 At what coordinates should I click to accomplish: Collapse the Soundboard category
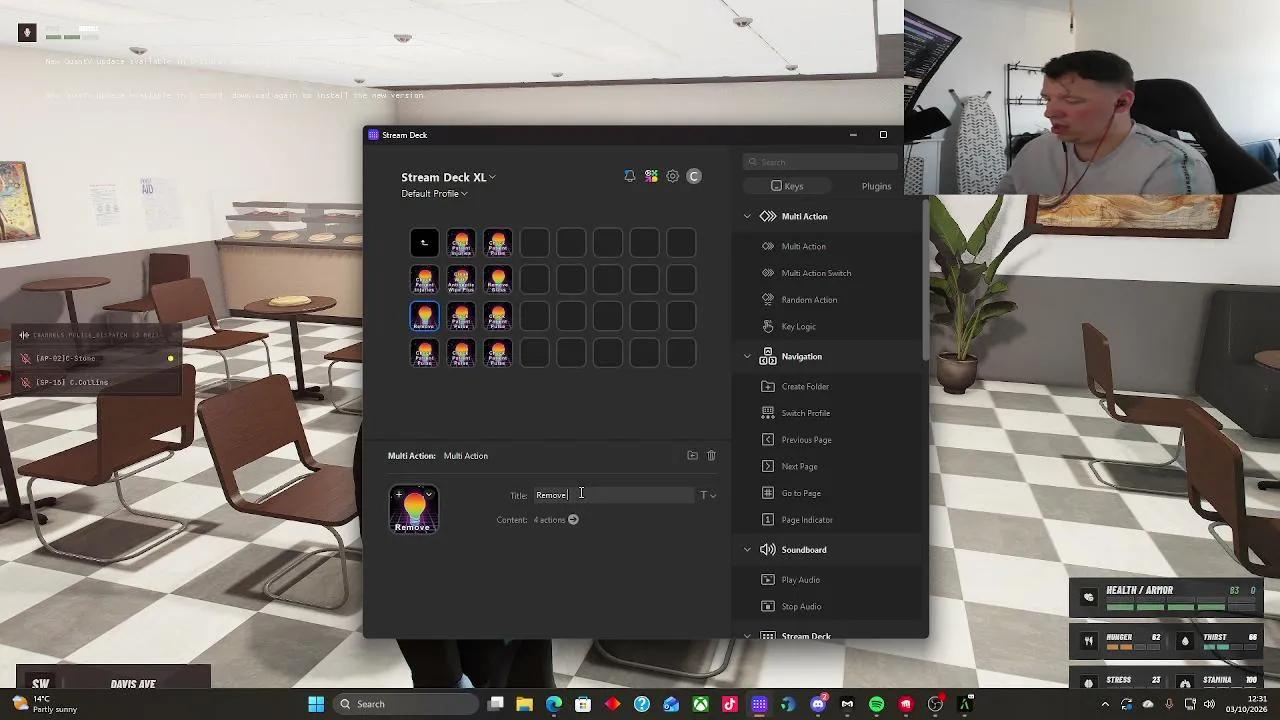tap(747, 550)
